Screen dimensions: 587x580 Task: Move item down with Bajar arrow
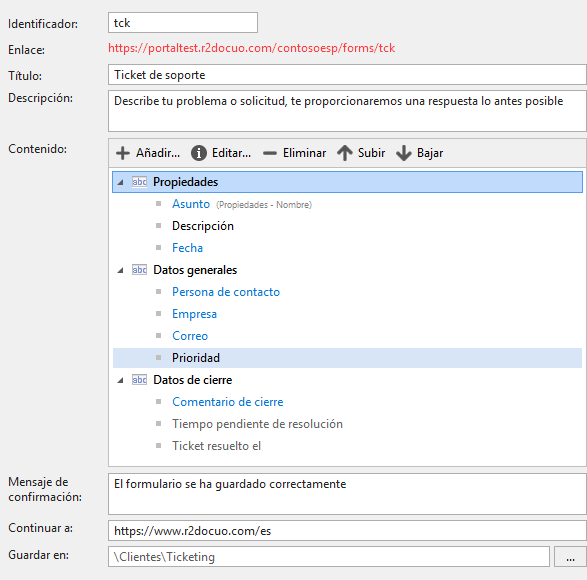pyautogui.click(x=404, y=153)
